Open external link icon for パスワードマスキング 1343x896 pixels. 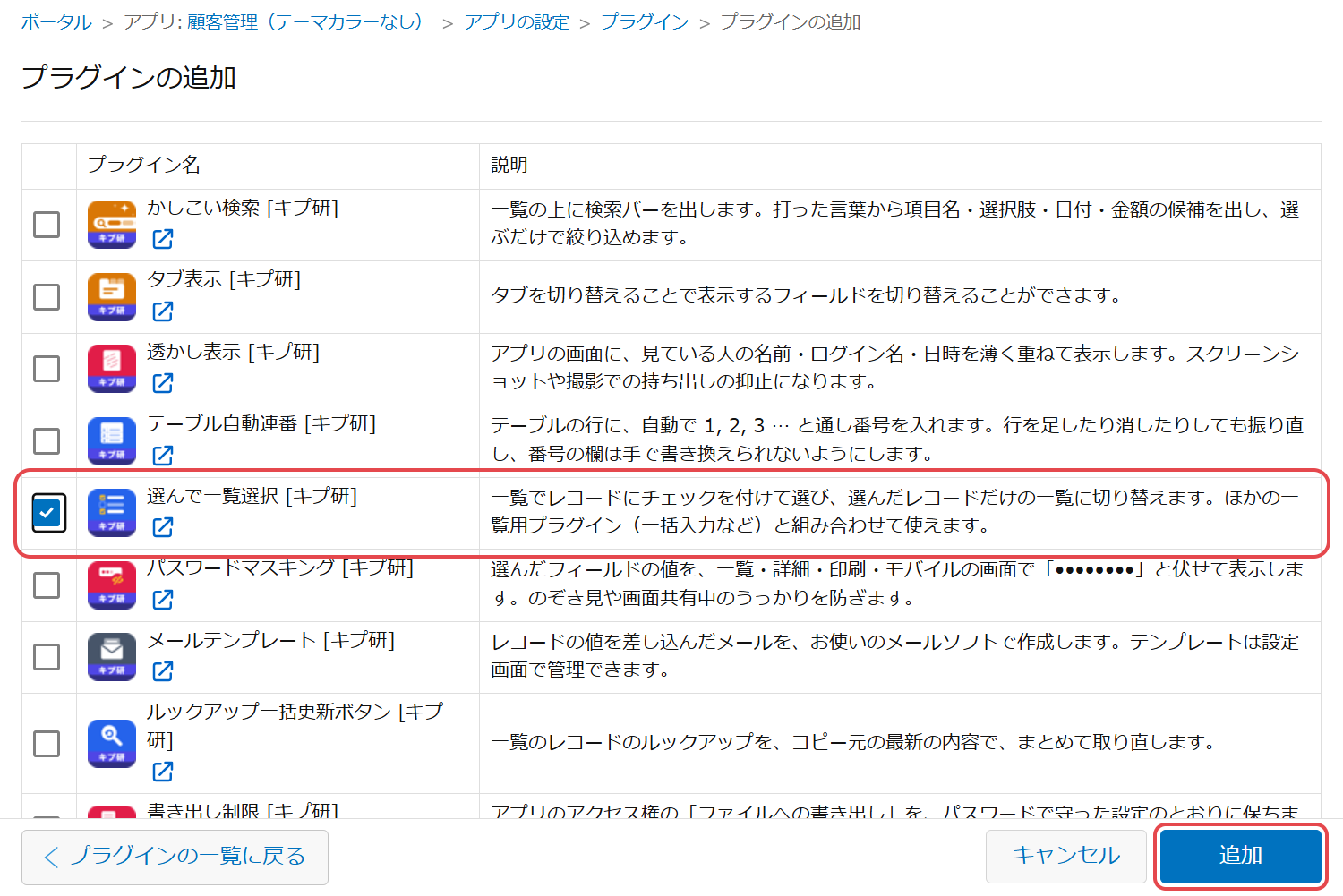(163, 600)
